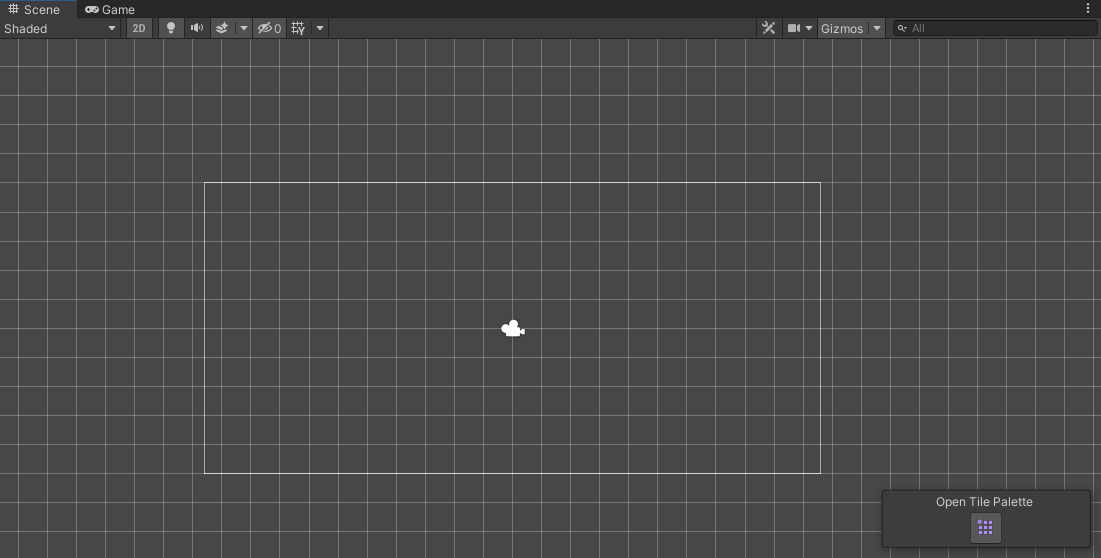
Task: Switch to the Scene tab
Action: 34,9
